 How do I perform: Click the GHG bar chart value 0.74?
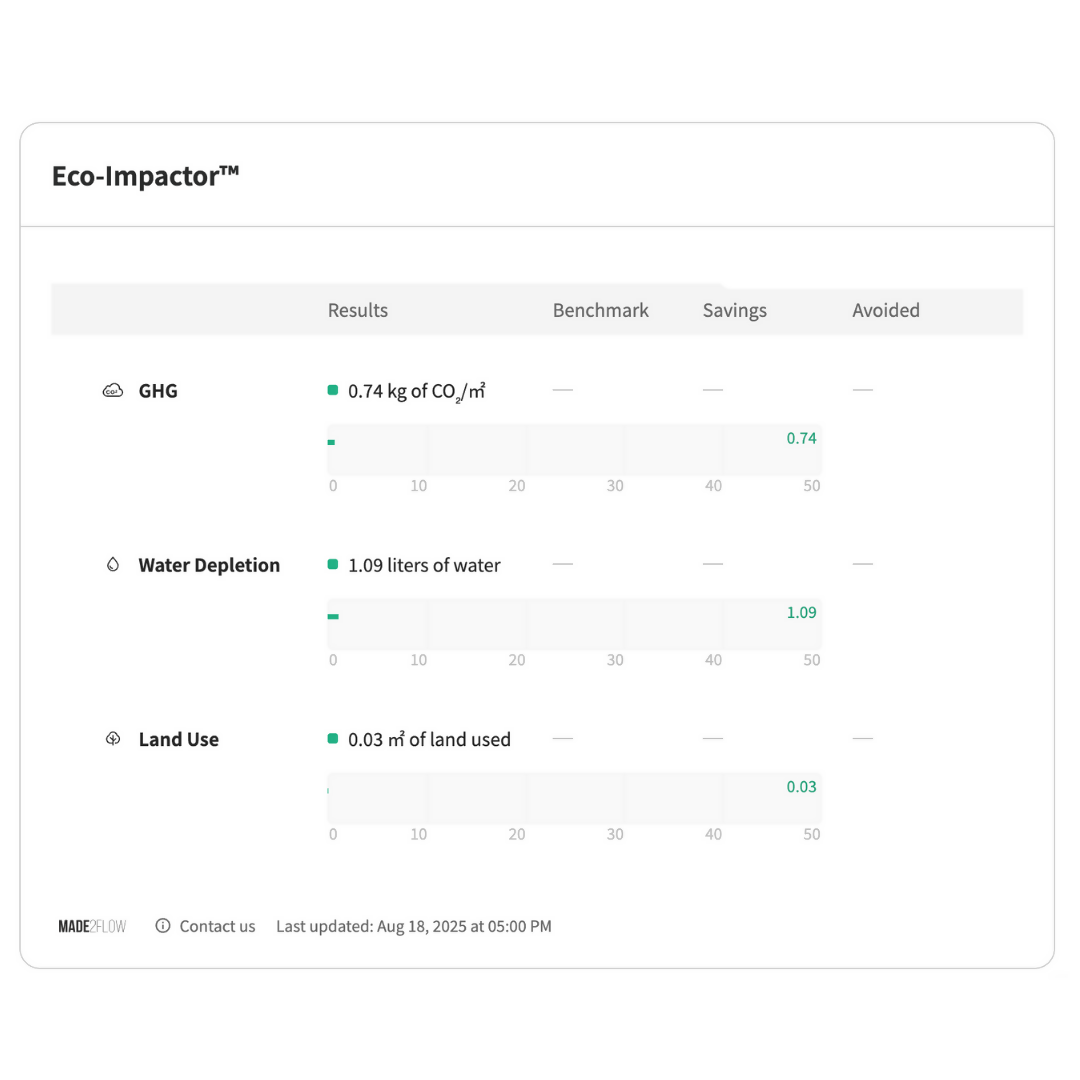(x=801, y=438)
